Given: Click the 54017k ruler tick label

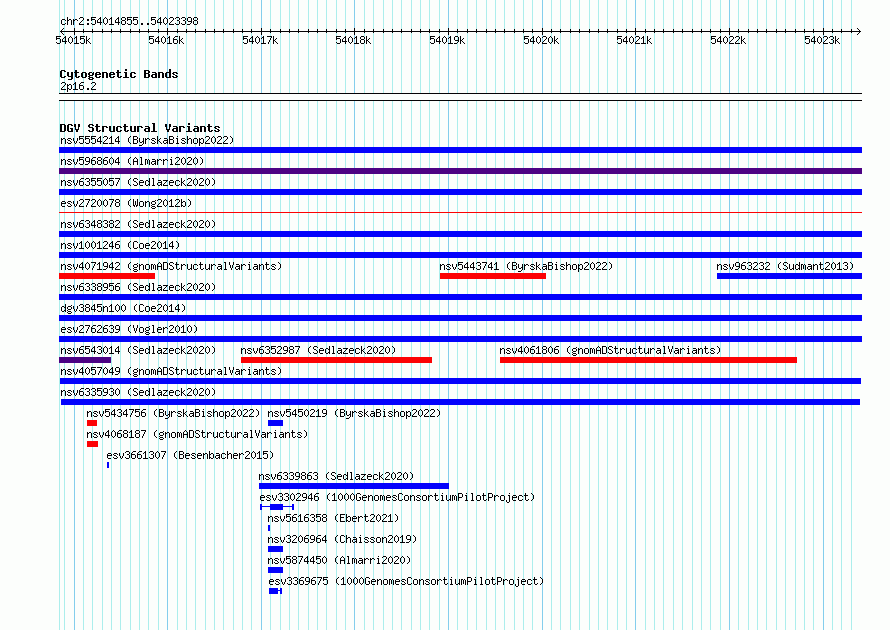Looking at the screenshot, I should pyautogui.click(x=260, y=40).
